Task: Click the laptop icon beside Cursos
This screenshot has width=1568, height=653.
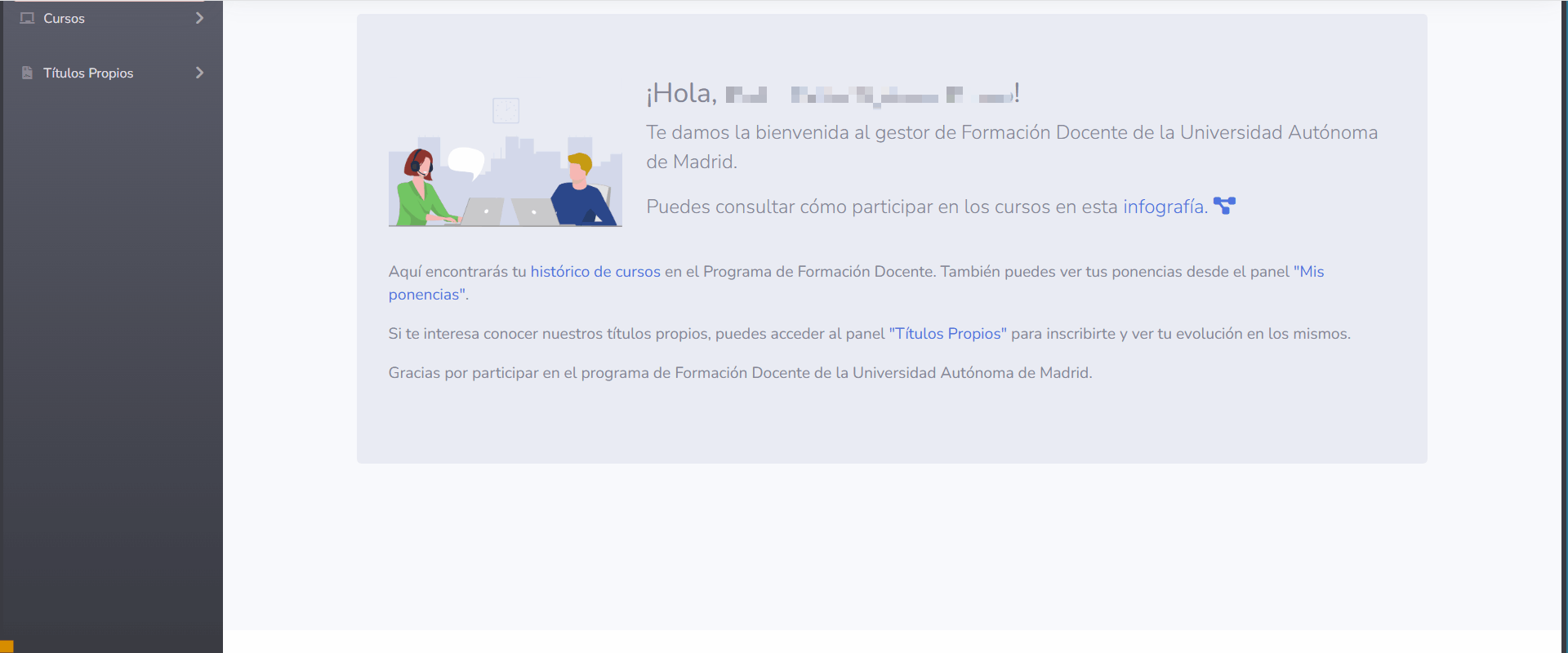Action: point(27,18)
